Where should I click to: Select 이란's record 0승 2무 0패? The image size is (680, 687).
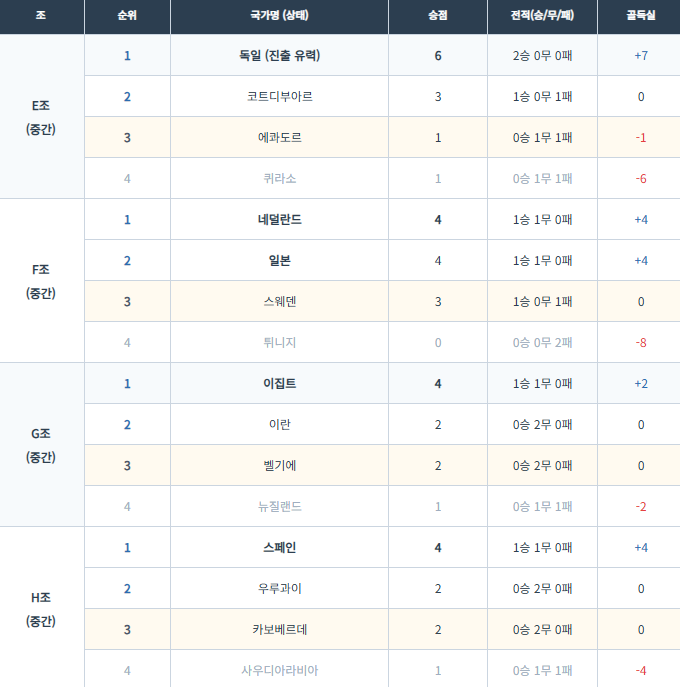(x=542, y=425)
